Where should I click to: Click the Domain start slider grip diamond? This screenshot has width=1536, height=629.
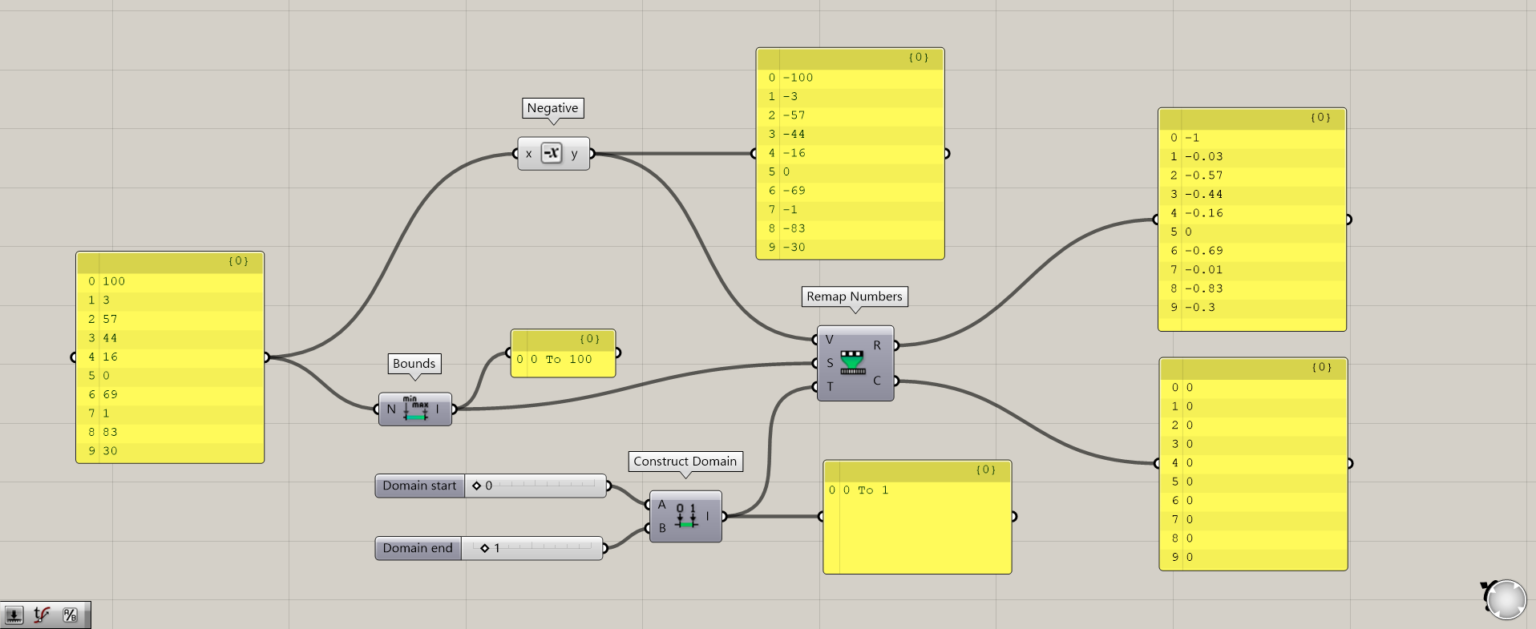click(477, 485)
